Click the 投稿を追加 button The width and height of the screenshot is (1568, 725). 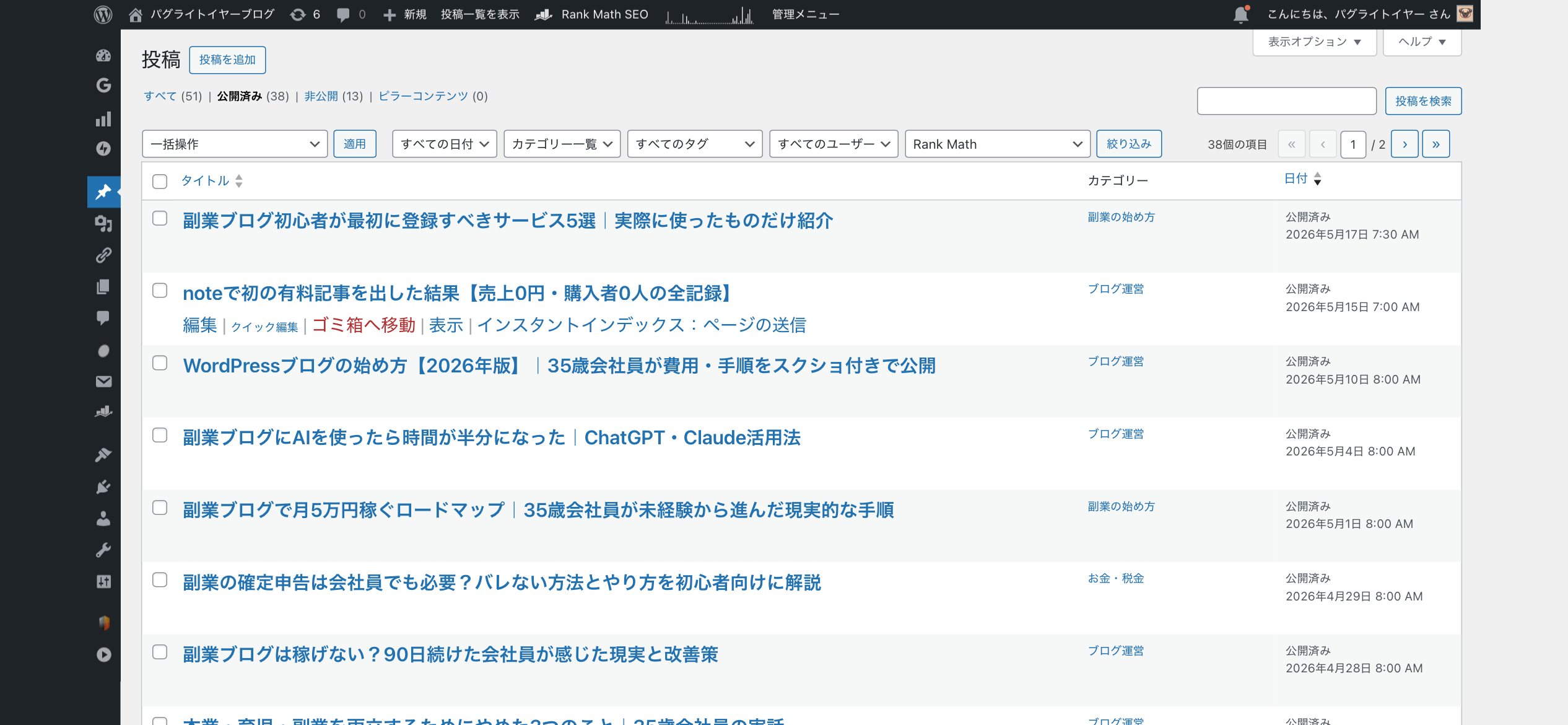coord(227,59)
